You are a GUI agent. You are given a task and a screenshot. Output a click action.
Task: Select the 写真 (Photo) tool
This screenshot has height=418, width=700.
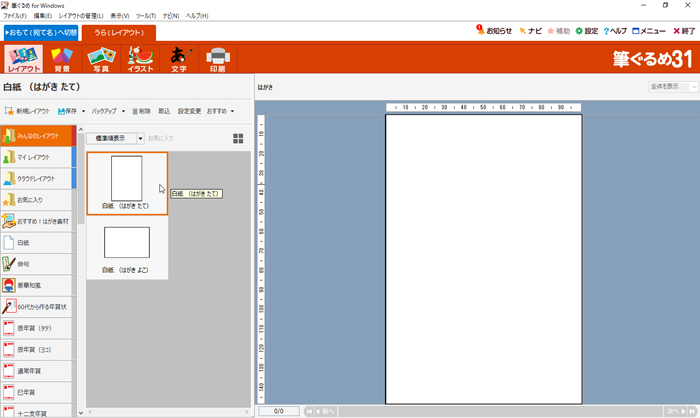(x=101, y=60)
